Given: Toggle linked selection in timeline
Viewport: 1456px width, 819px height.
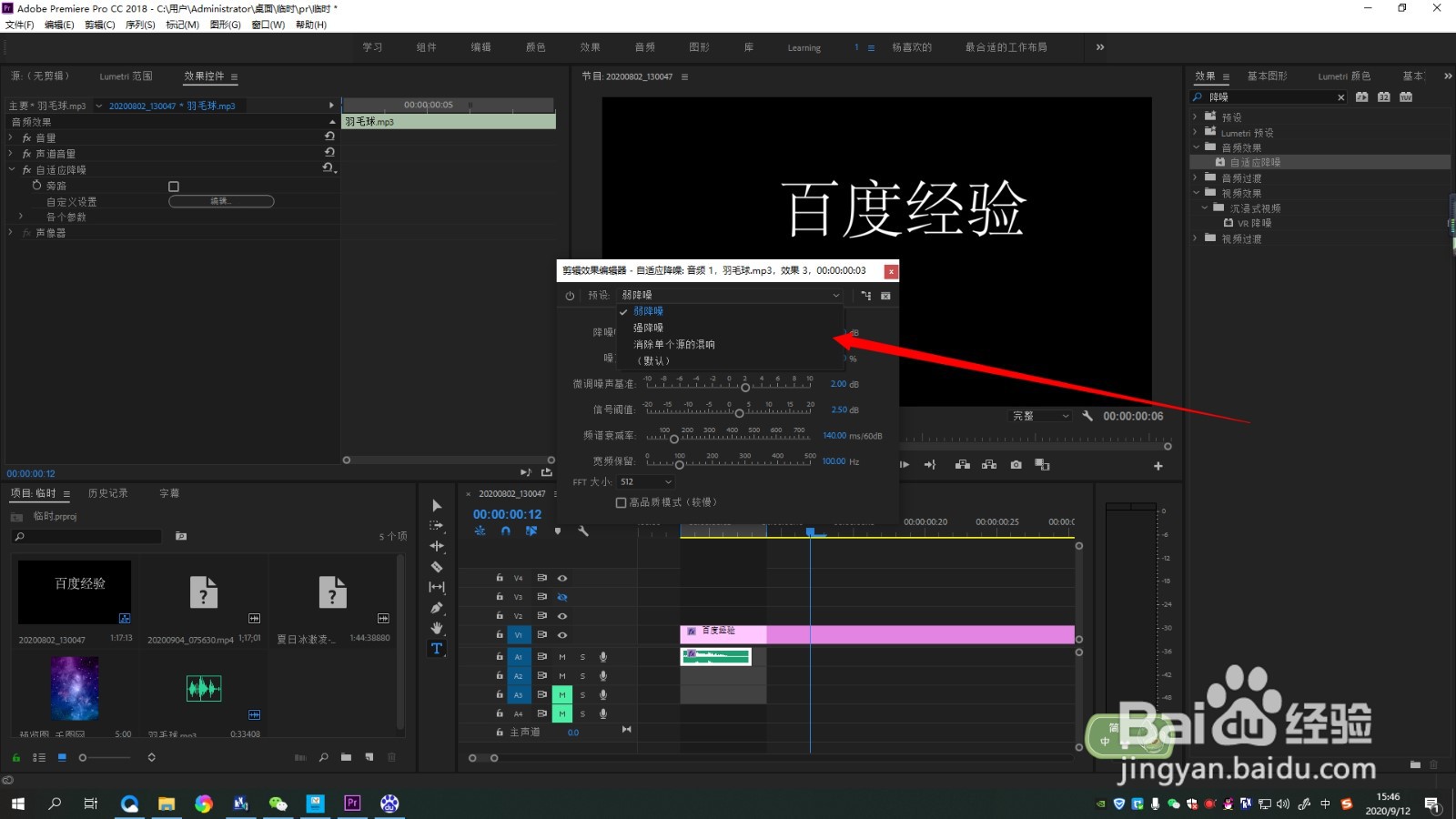Looking at the screenshot, I should [x=531, y=531].
